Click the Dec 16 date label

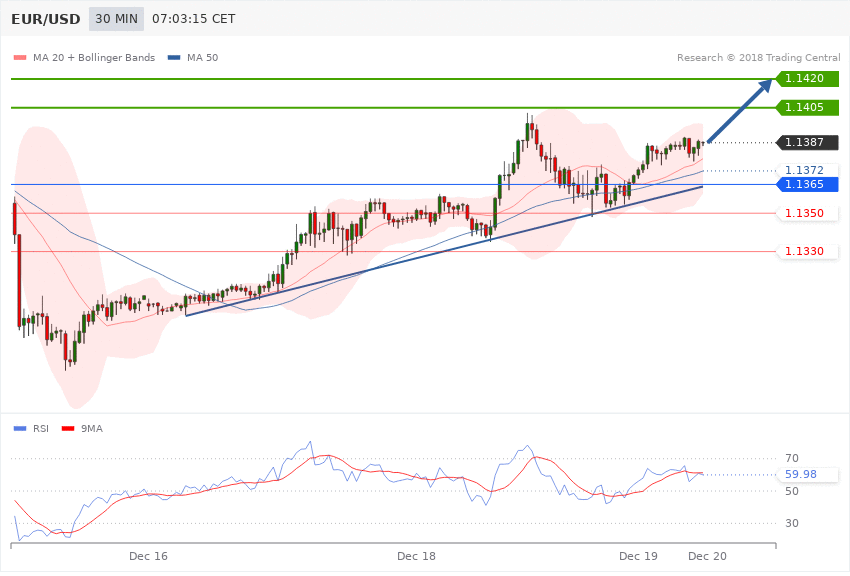tap(148, 556)
